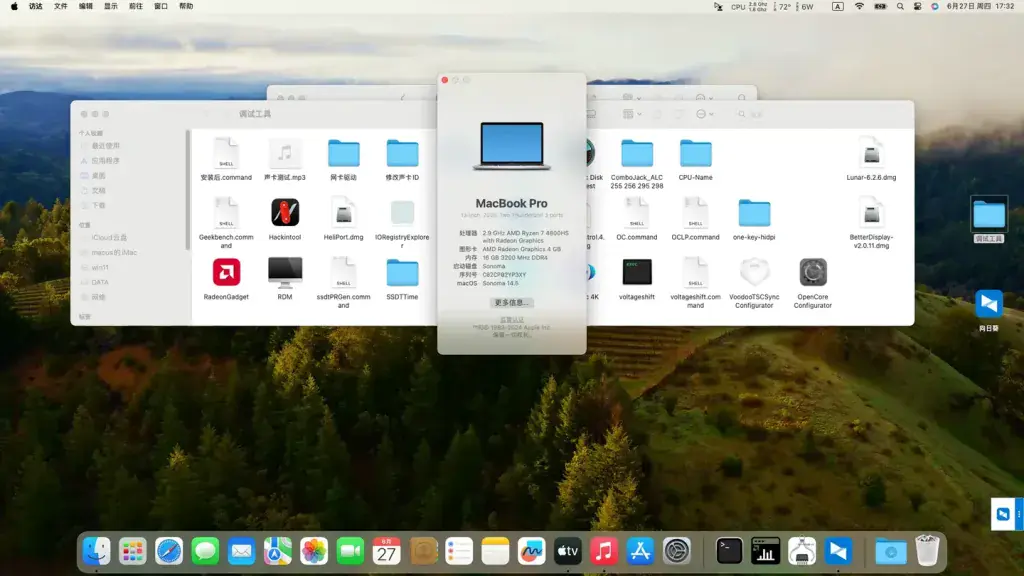Open the 前往 menu in the menu bar
The image size is (1024, 576).
[x=136, y=7]
